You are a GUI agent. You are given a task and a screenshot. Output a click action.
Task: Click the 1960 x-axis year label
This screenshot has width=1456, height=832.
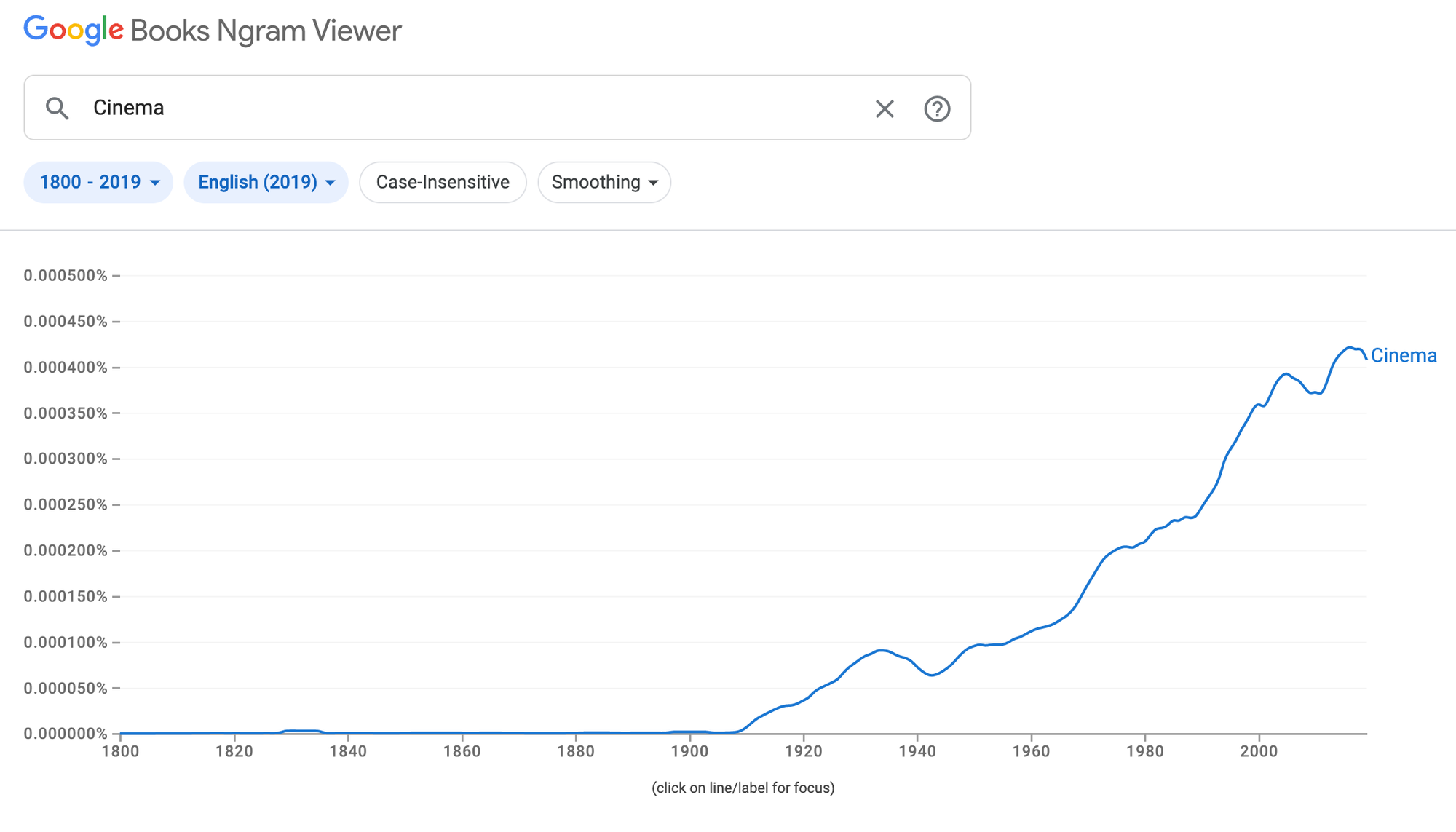pos(1031,751)
